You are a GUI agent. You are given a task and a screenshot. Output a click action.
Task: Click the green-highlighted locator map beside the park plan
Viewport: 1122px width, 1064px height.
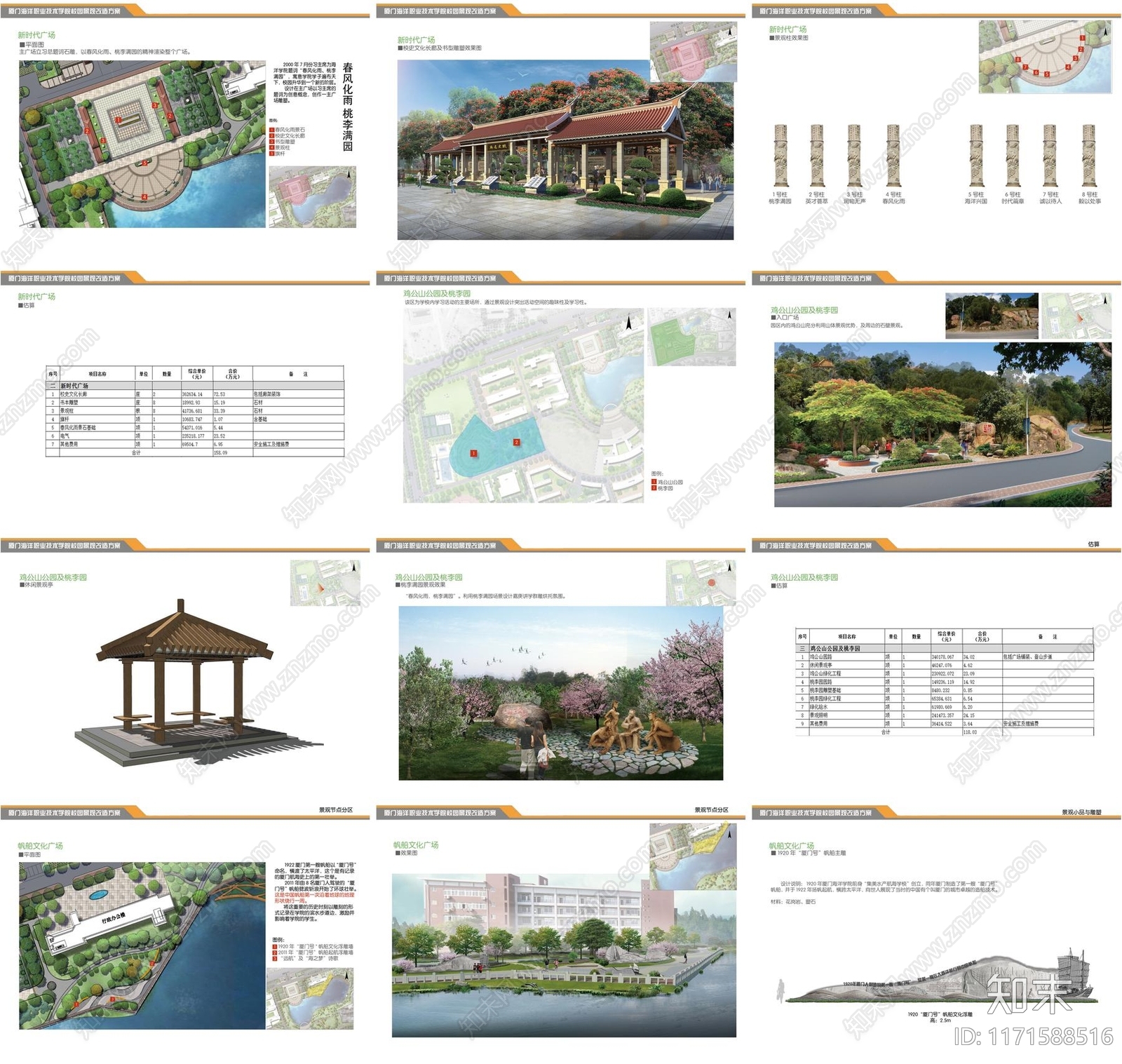692,337
